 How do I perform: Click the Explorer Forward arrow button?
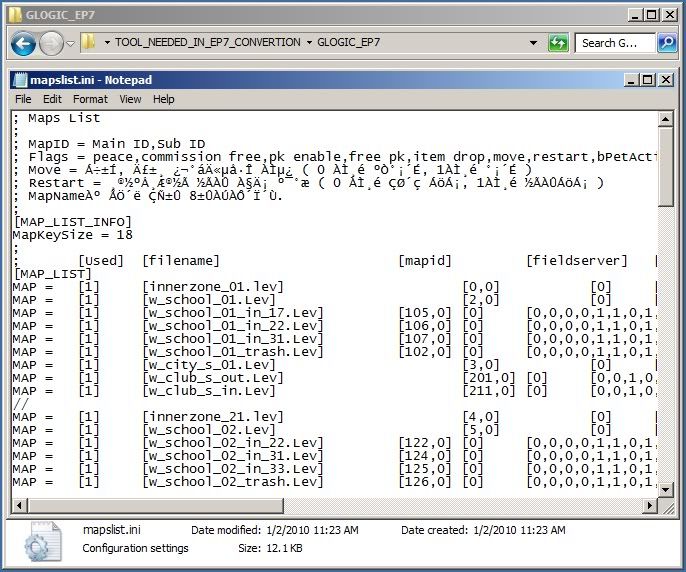(51, 43)
